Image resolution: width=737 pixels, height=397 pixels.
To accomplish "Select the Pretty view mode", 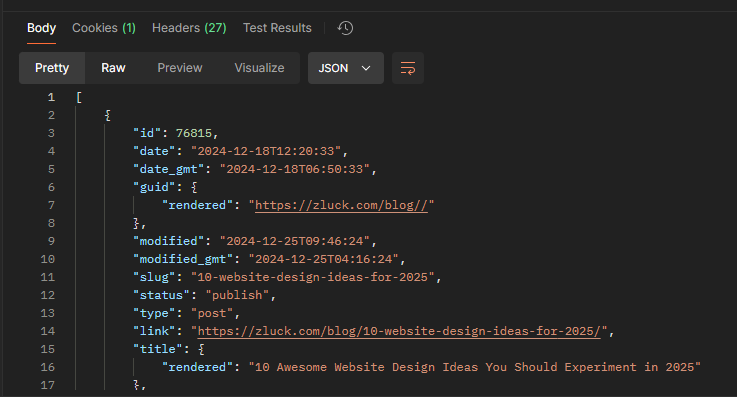I will [x=52, y=68].
